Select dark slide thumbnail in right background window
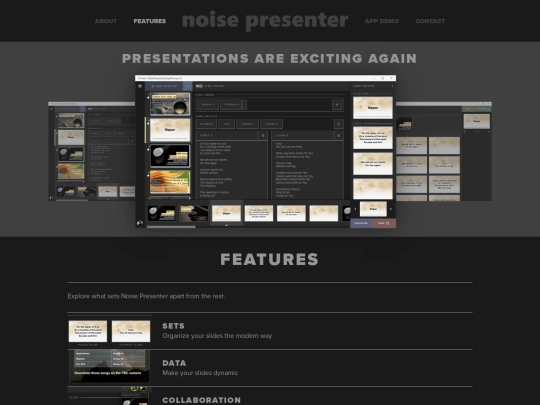540x405 pixels. (x=404, y=124)
